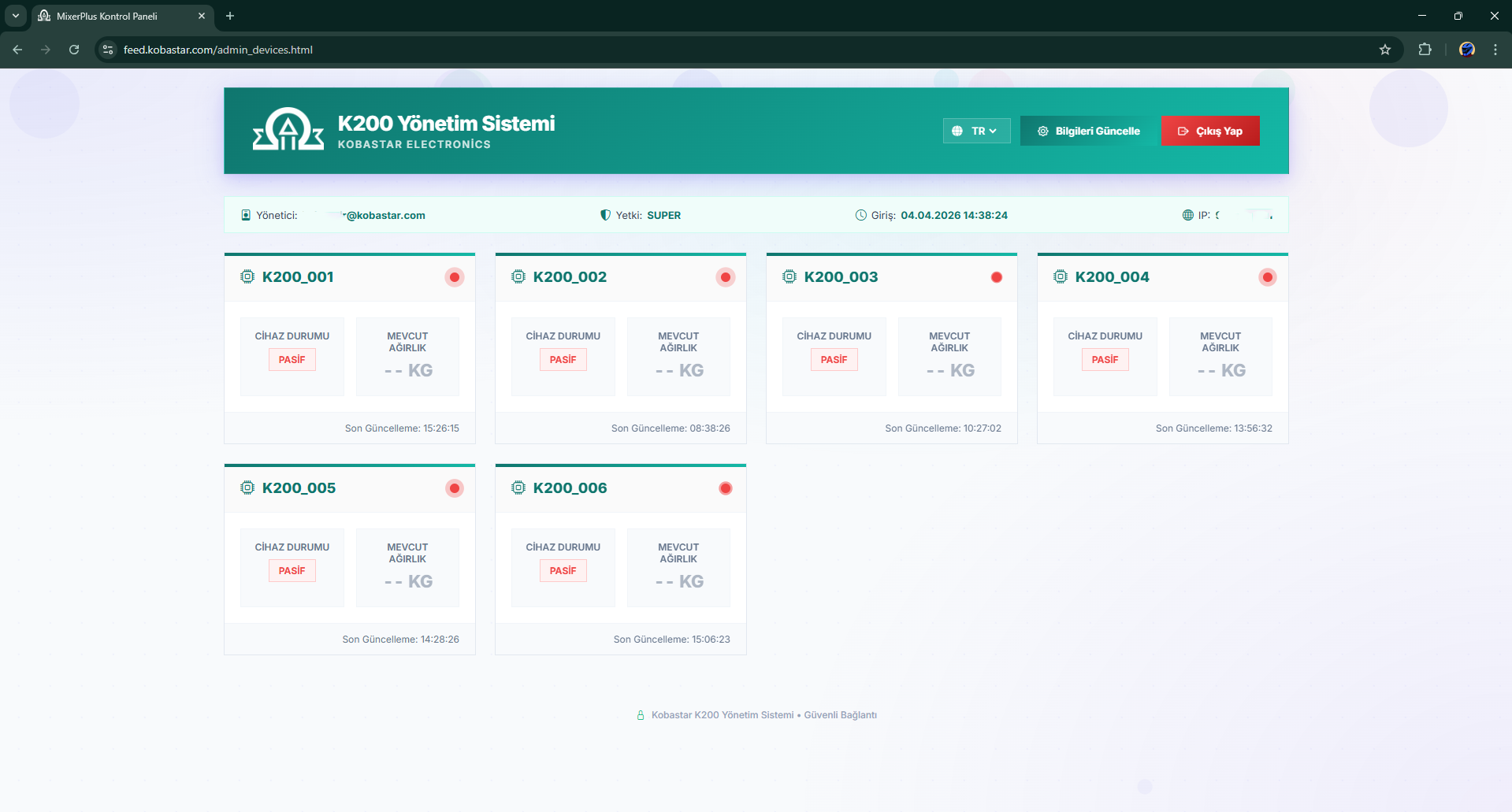The width and height of the screenshot is (1512, 812).
Task: Open the browser extensions puzzle icon
Action: click(x=1425, y=50)
